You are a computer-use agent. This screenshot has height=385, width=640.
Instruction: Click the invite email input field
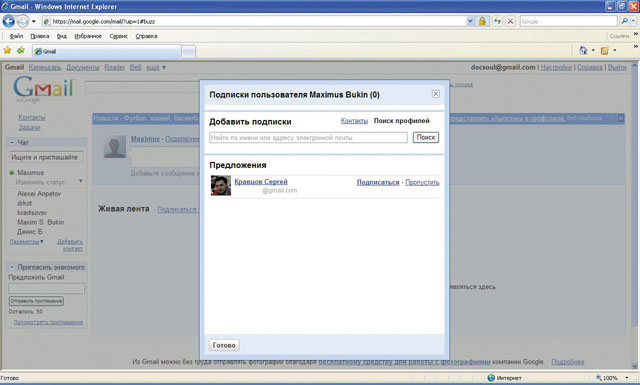click(x=47, y=289)
